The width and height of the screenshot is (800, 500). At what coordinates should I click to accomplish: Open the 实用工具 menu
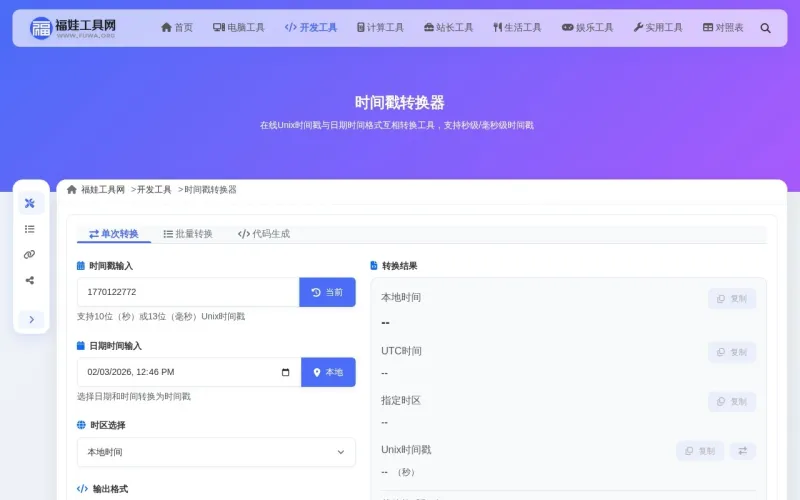pyautogui.click(x=658, y=28)
